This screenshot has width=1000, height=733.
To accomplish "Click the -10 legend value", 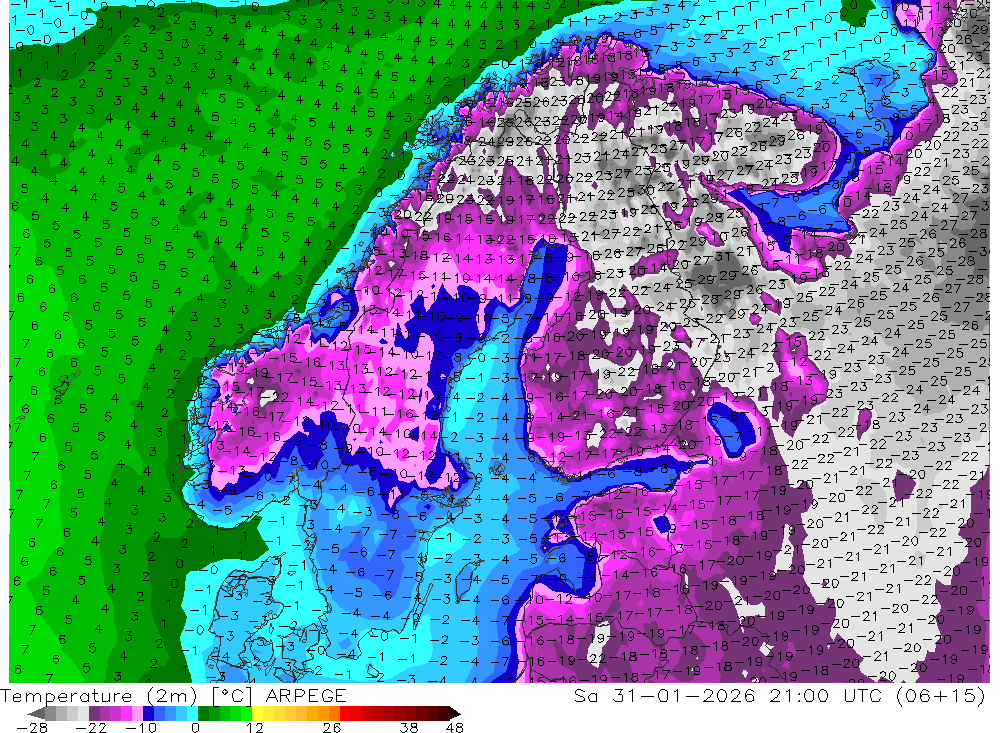I will [141, 727].
